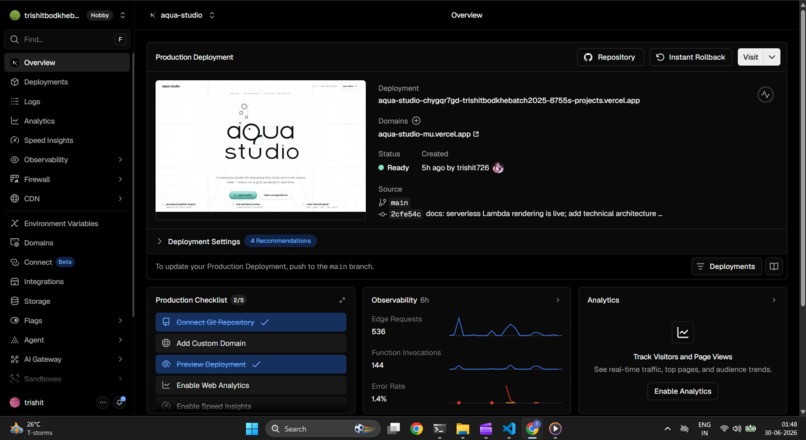The width and height of the screenshot is (806, 440).
Task: Open Analytics in the sidebar
Action: point(67,121)
